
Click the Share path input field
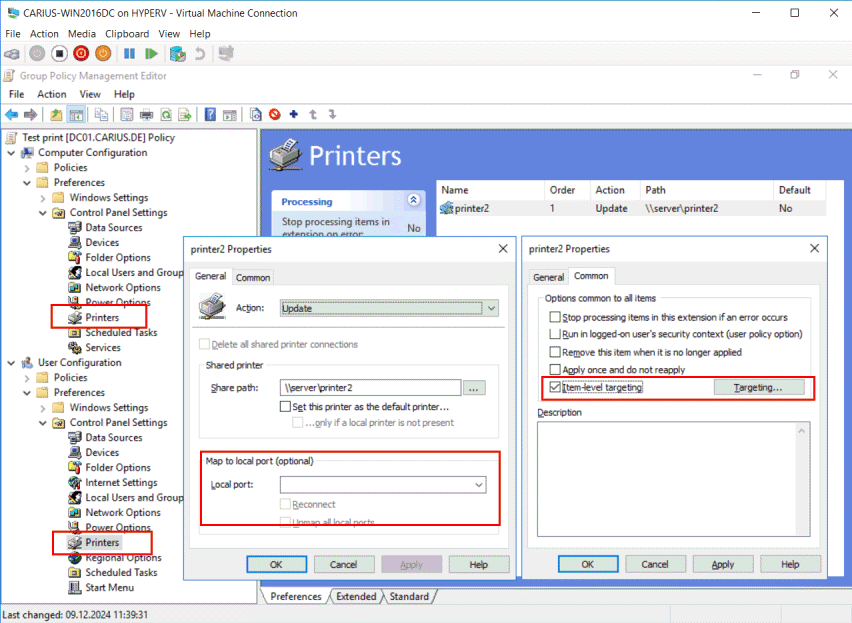pos(371,388)
